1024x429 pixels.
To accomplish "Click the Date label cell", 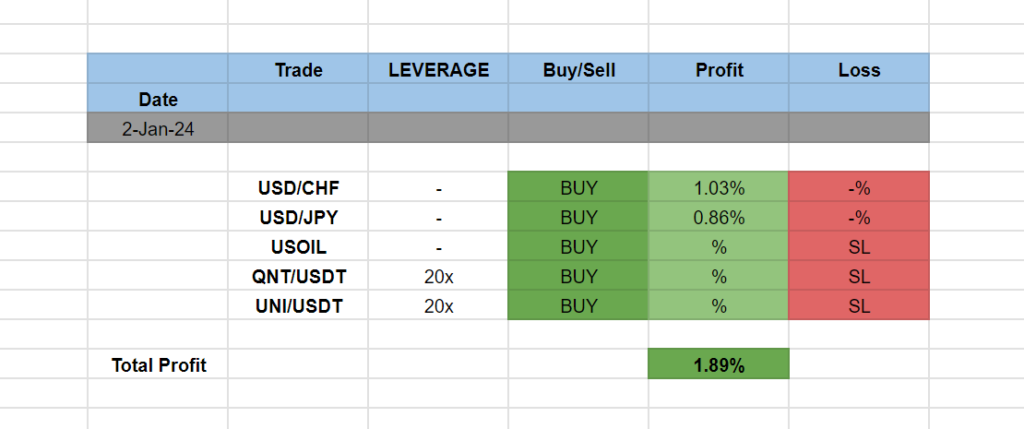I will [x=158, y=99].
